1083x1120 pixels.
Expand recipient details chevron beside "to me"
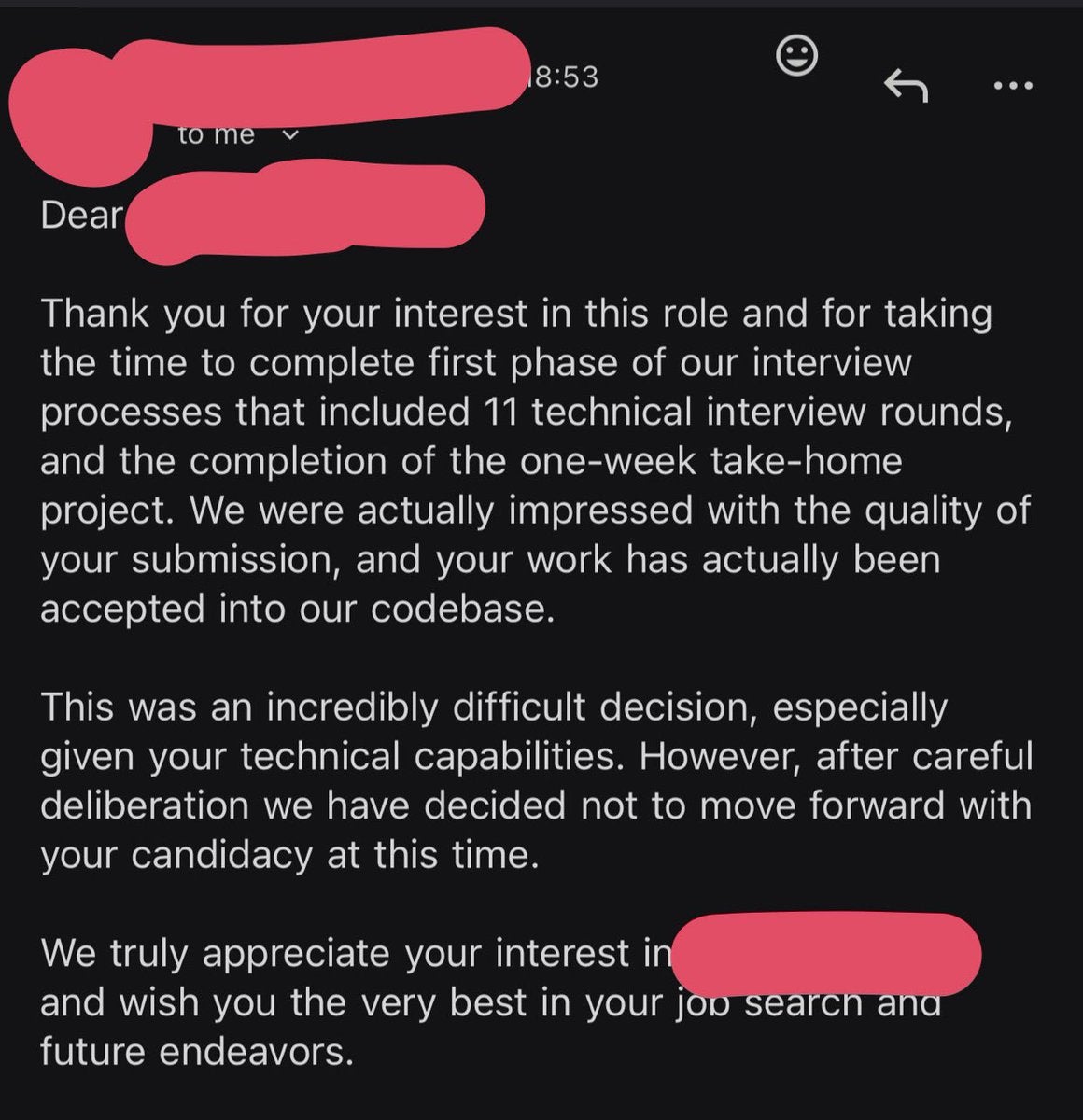coord(289,135)
